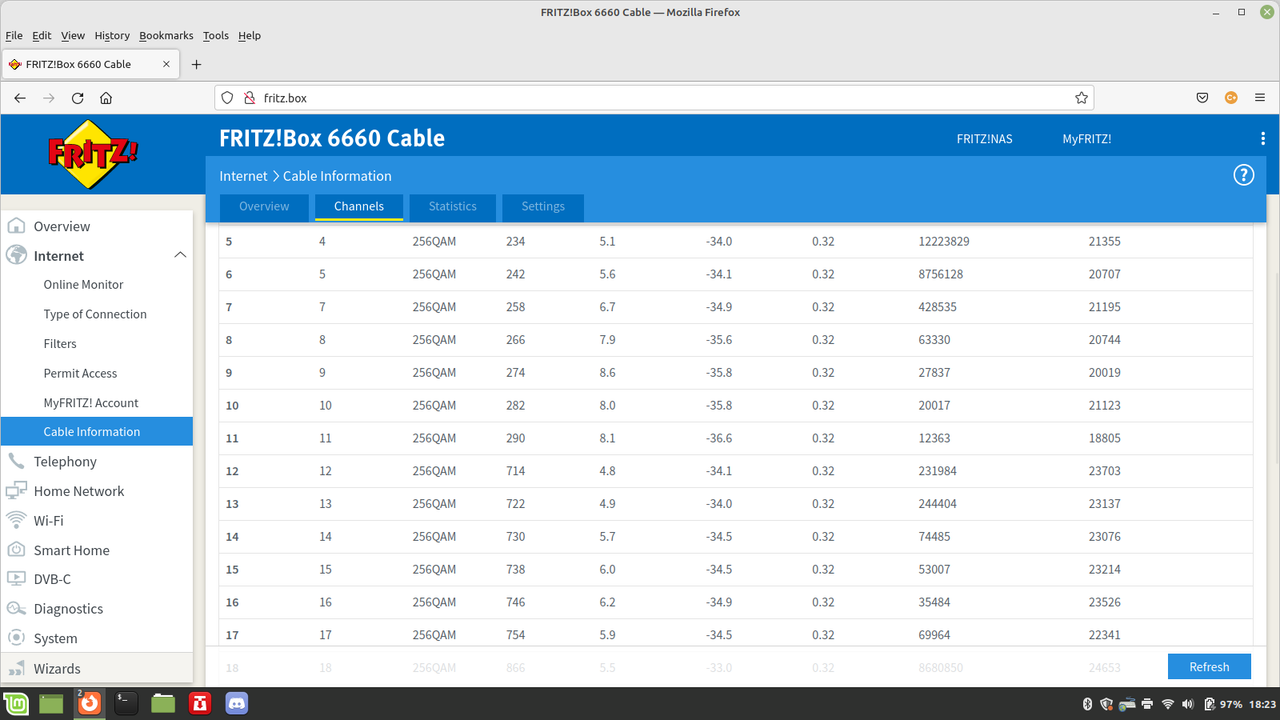
Task: Open the Discord taskbar icon
Action: pyautogui.click(x=237, y=703)
